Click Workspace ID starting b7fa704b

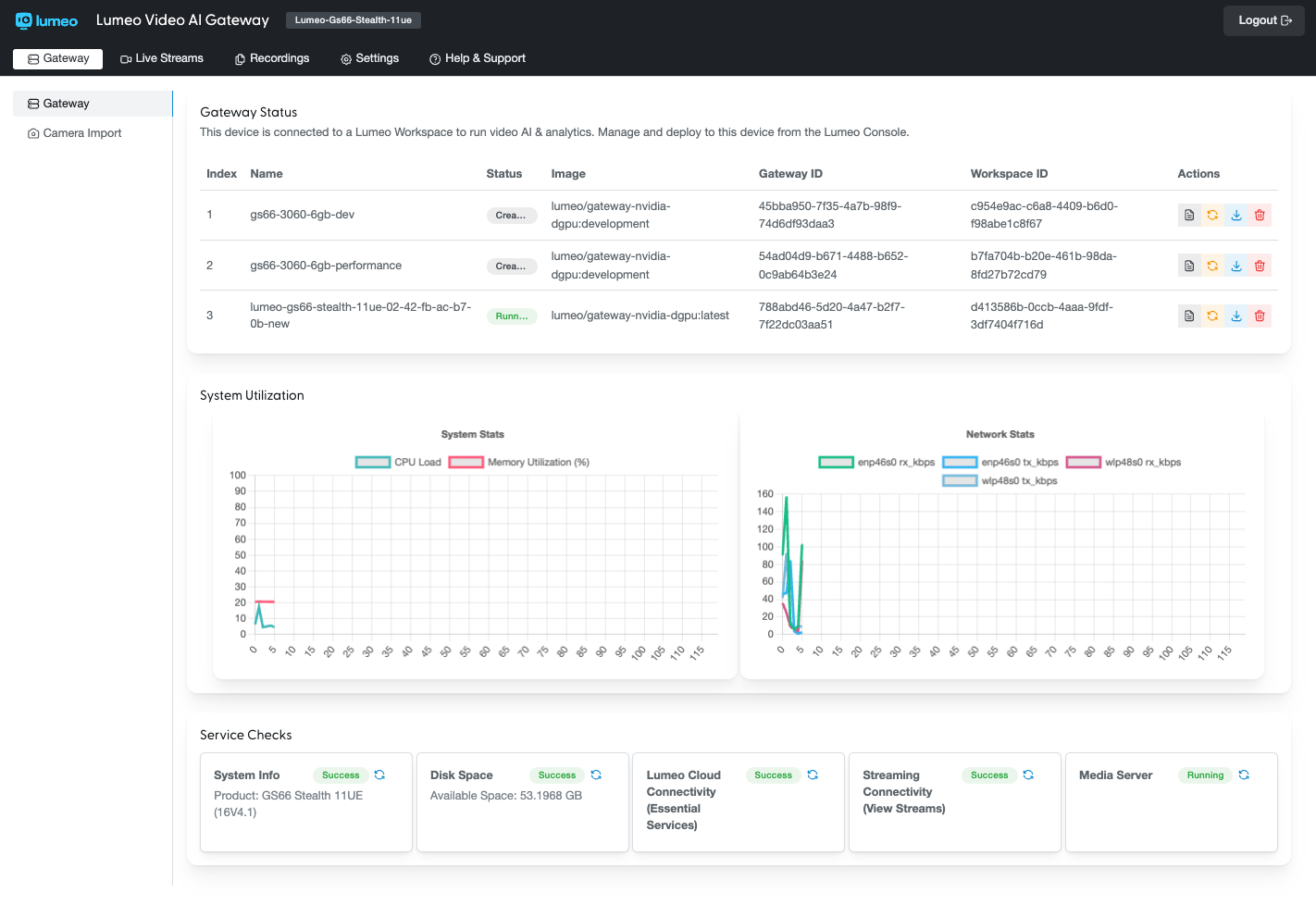point(1044,266)
